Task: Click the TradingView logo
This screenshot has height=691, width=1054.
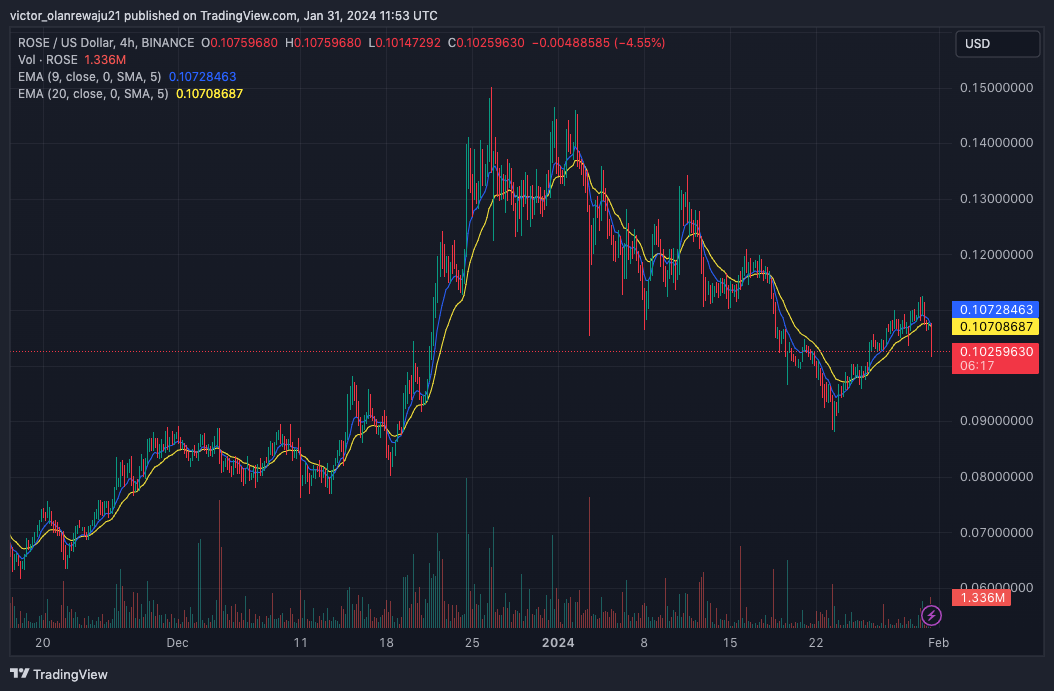Action: tap(59, 674)
